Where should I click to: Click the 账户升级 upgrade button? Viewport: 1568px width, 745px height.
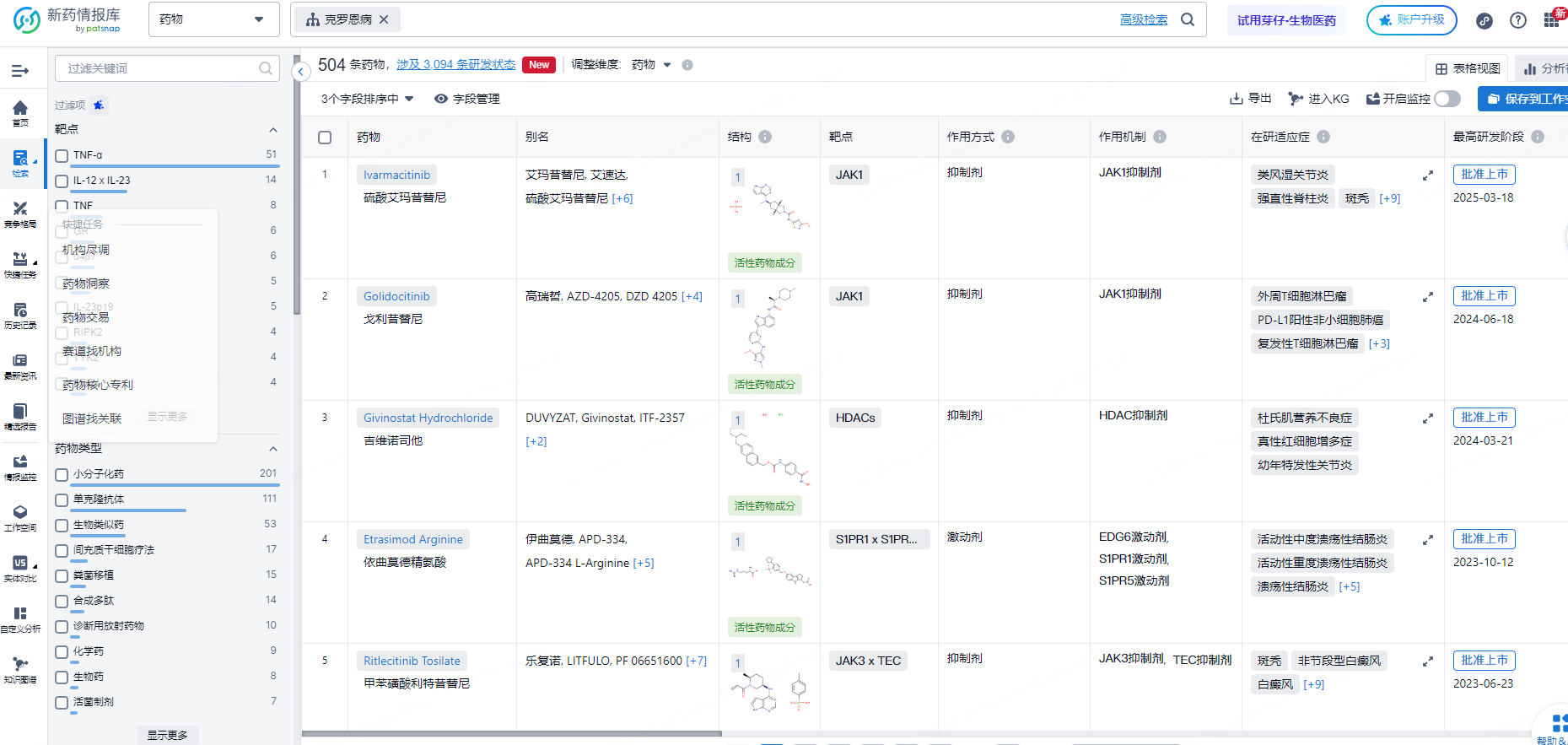click(1412, 19)
